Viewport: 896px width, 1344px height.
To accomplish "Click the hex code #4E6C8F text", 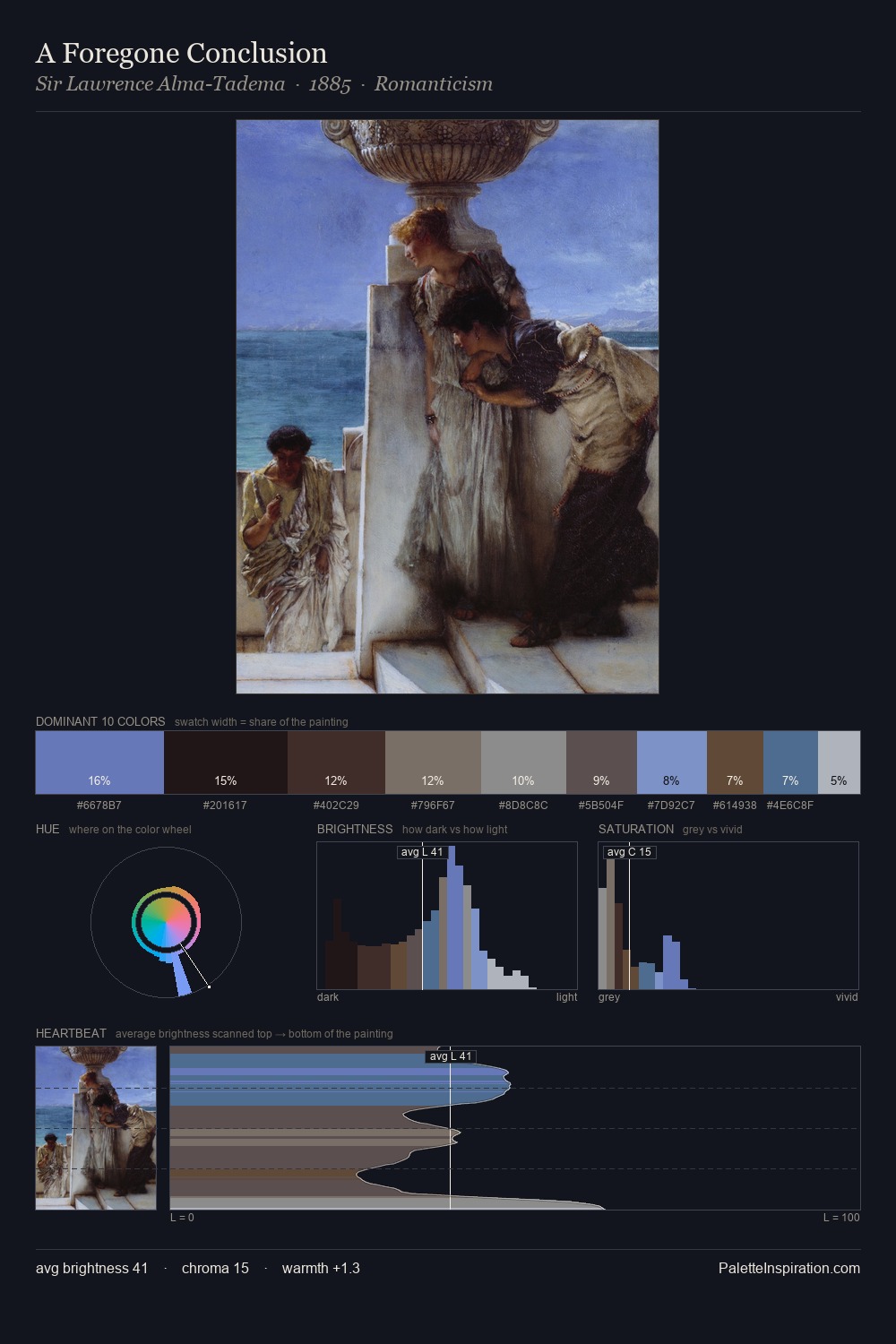I will tap(790, 806).
